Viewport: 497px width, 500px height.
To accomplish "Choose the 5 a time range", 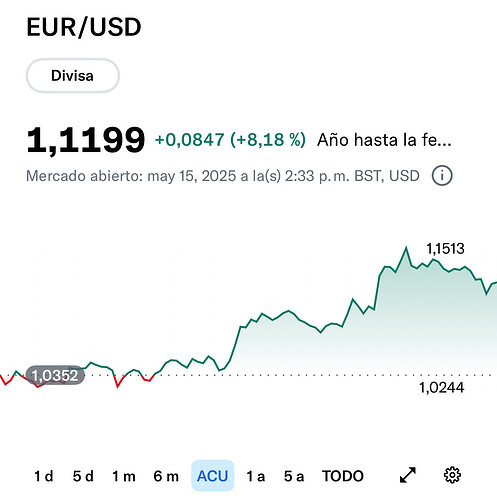I will coord(294,476).
